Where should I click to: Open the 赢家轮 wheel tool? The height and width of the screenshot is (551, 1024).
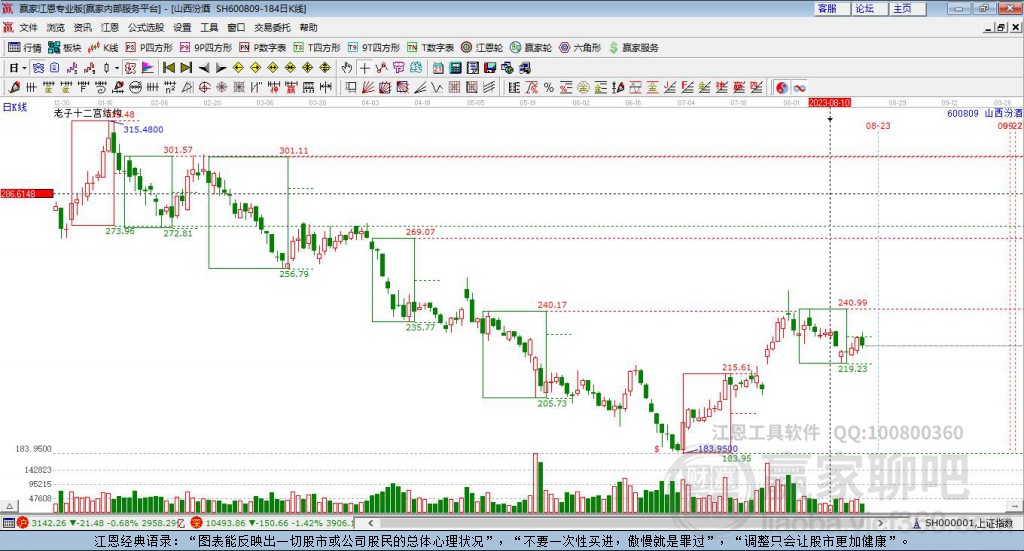tap(531, 48)
